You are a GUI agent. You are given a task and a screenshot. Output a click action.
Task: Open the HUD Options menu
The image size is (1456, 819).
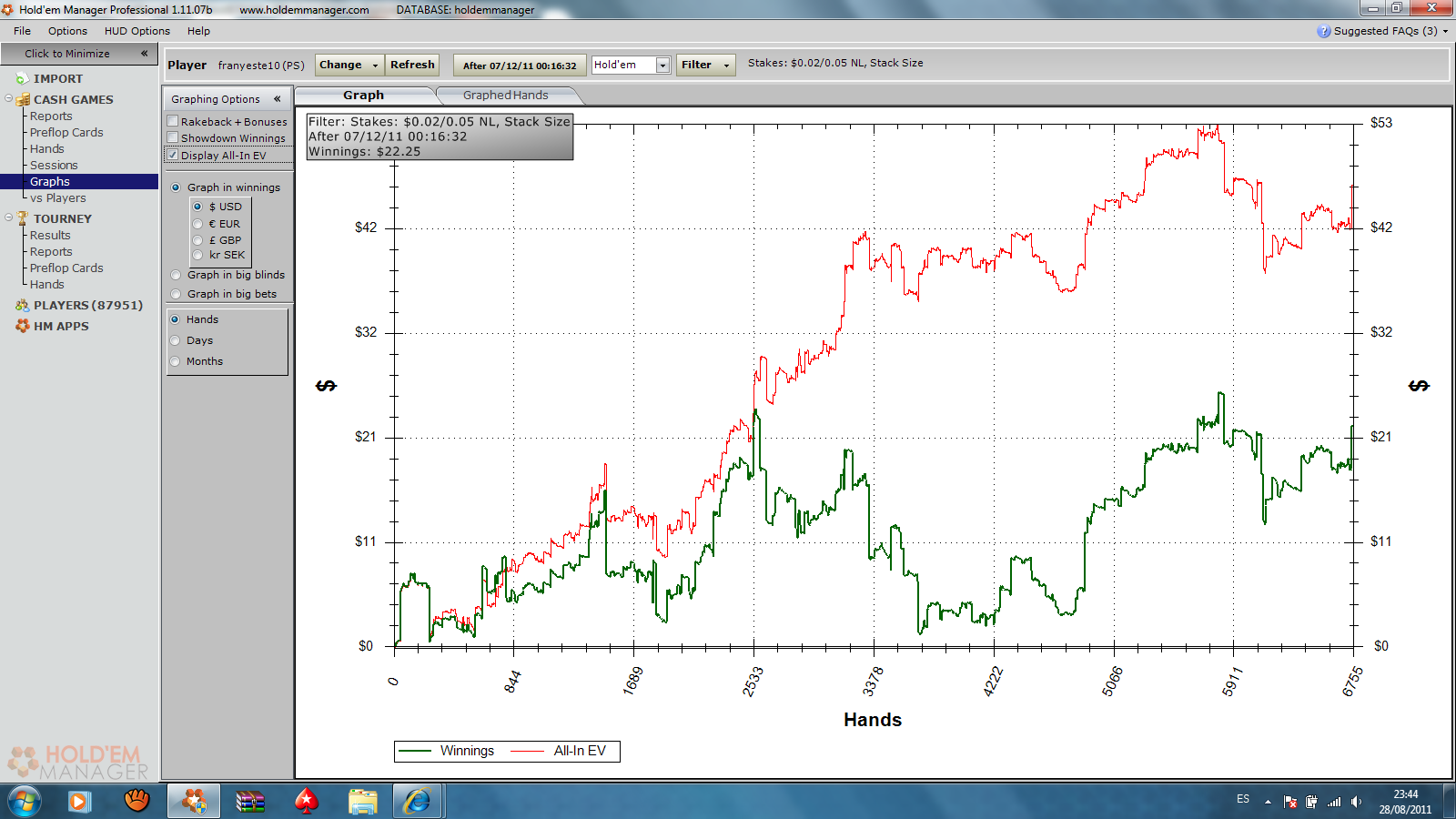point(136,31)
